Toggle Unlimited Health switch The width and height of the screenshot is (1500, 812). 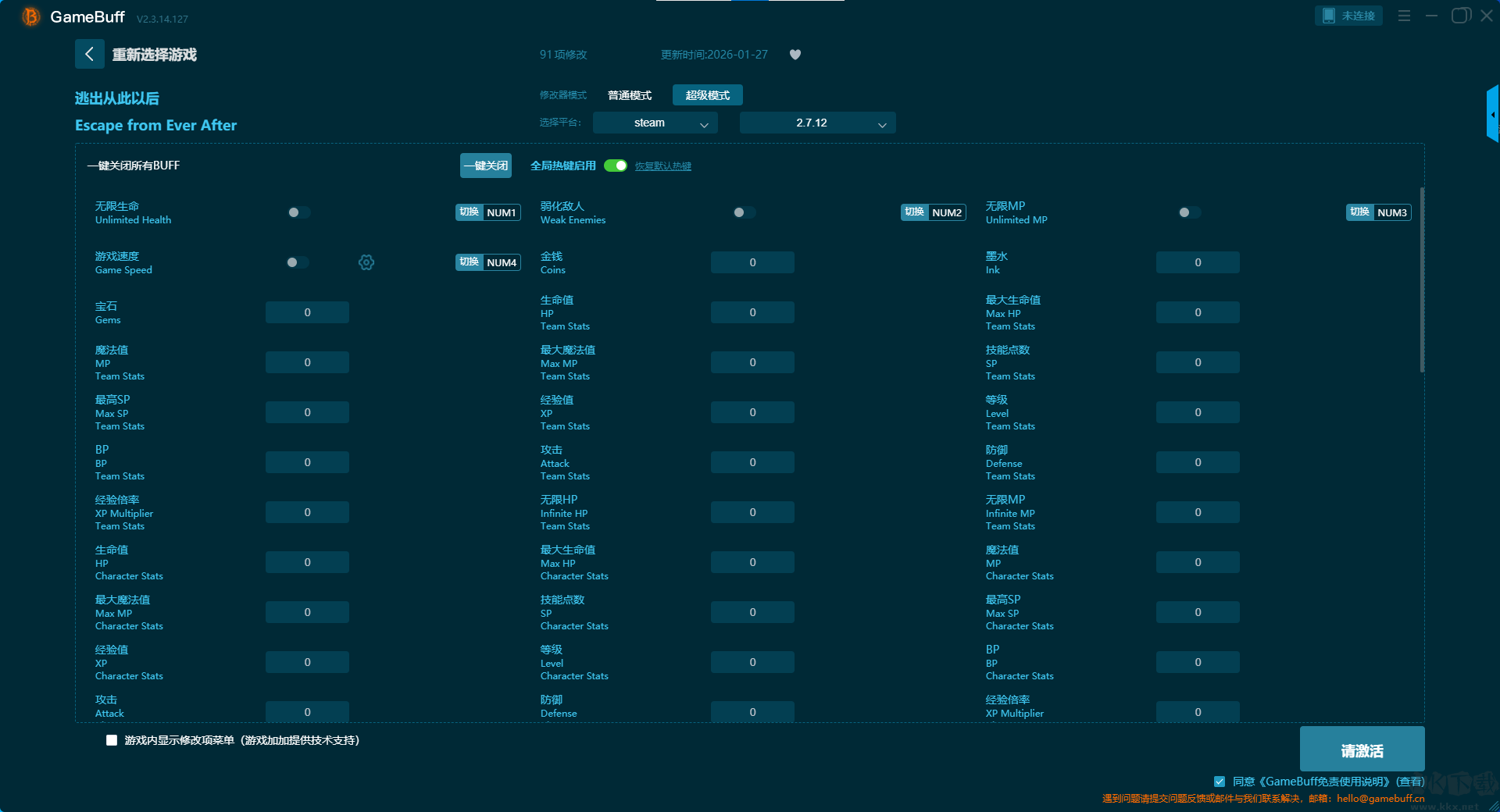point(298,212)
